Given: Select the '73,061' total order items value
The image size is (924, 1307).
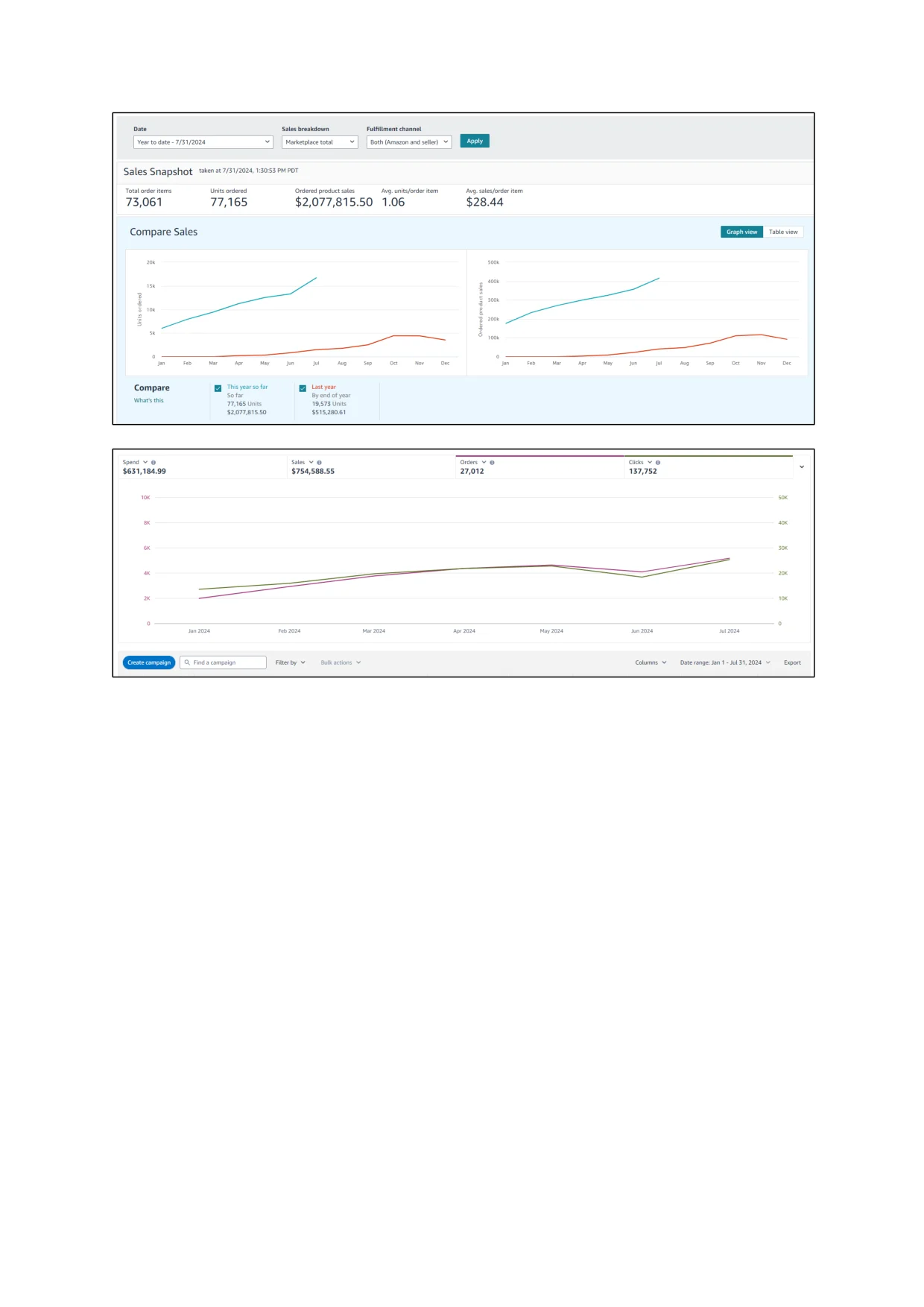Looking at the screenshot, I should 144,203.
